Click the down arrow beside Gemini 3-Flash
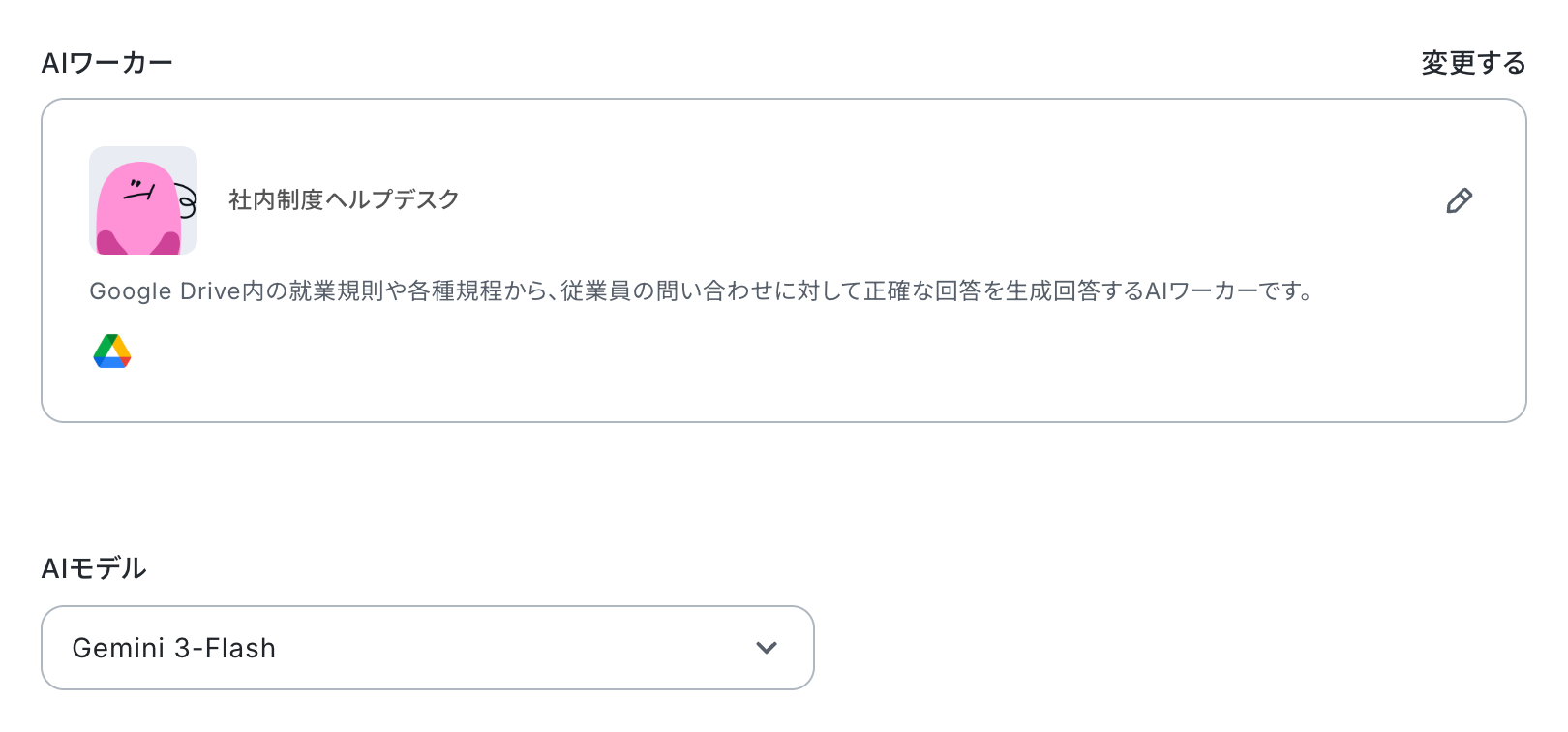 [x=767, y=648]
